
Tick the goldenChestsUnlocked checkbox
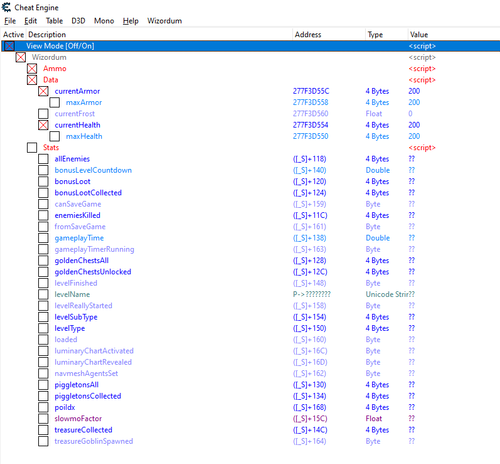[x=43, y=272]
